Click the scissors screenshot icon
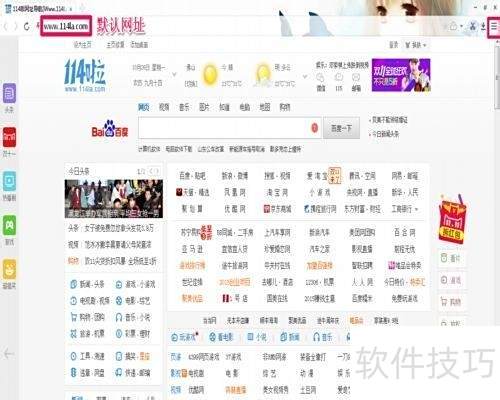 pyautogui.click(x=473, y=26)
